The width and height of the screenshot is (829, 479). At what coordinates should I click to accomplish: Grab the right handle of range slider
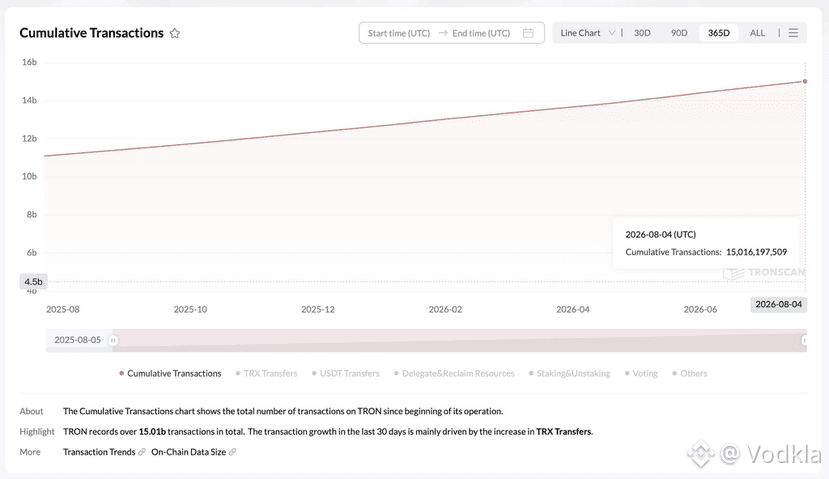coord(804,340)
